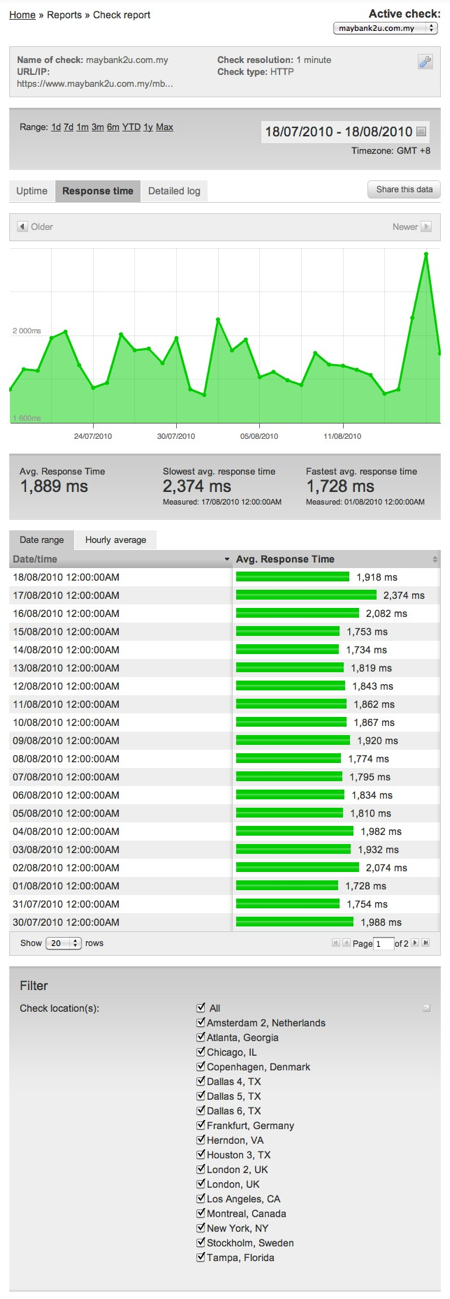This screenshot has height=1299, width=450.
Task: Click the Older navigation label
Action: tap(42, 227)
